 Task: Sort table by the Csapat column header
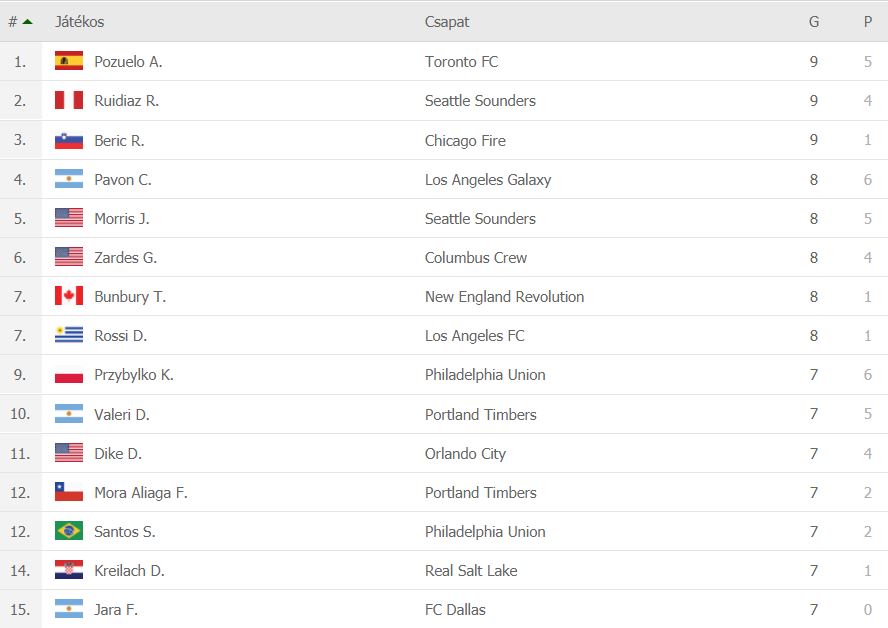point(447,22)
